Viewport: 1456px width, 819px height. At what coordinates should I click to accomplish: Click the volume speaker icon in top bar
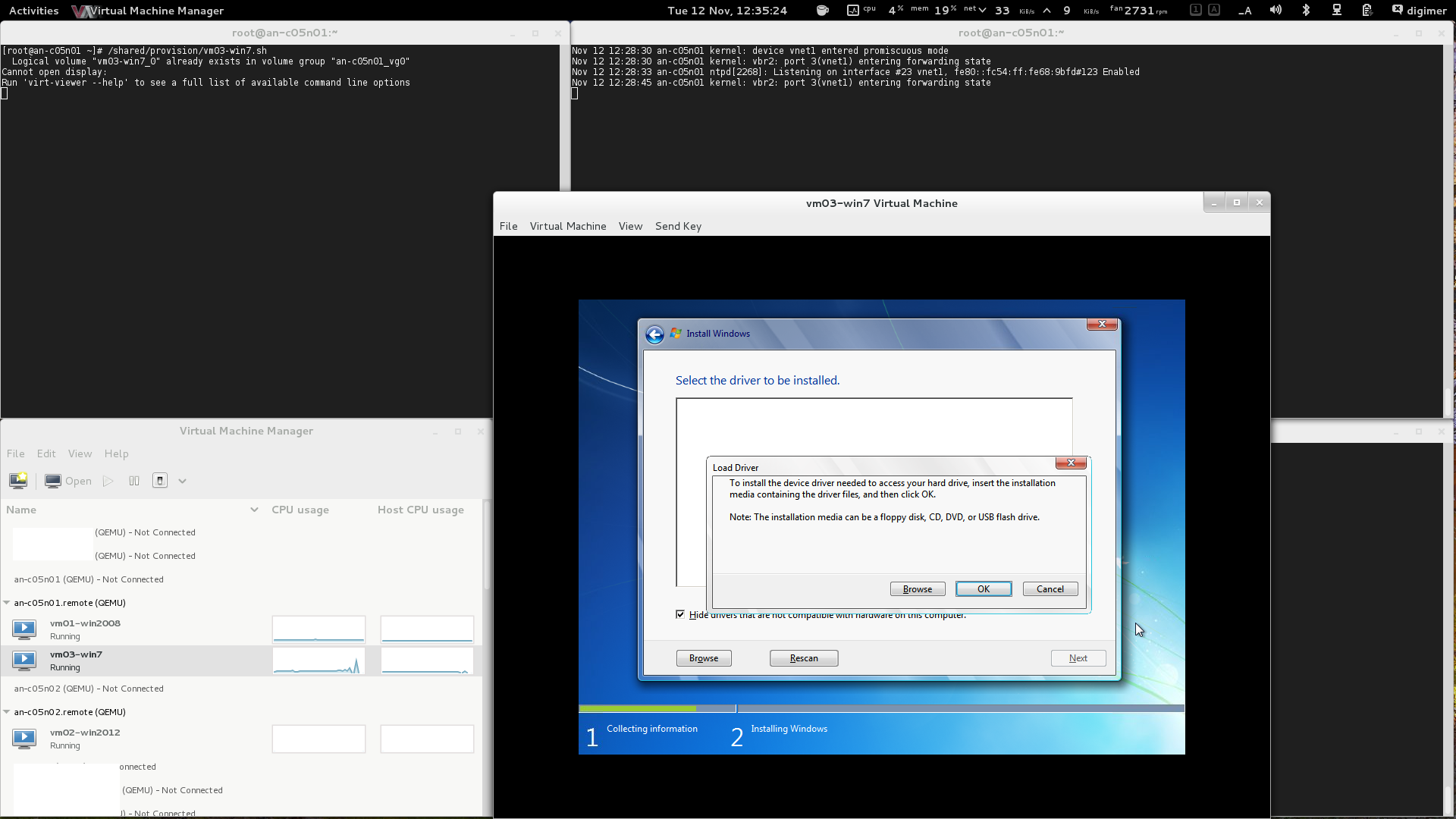(1276, 11)
